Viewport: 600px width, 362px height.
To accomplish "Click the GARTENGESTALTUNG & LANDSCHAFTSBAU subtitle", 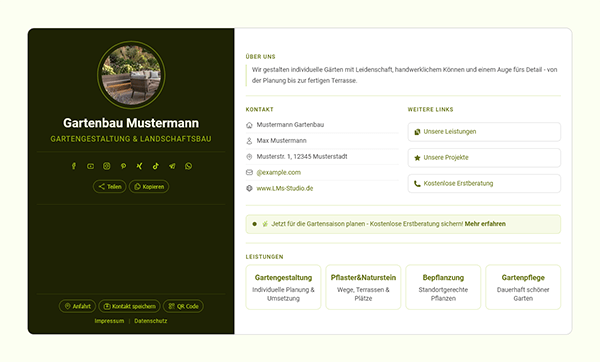I will pyautogui.click(x=131, y=139).
